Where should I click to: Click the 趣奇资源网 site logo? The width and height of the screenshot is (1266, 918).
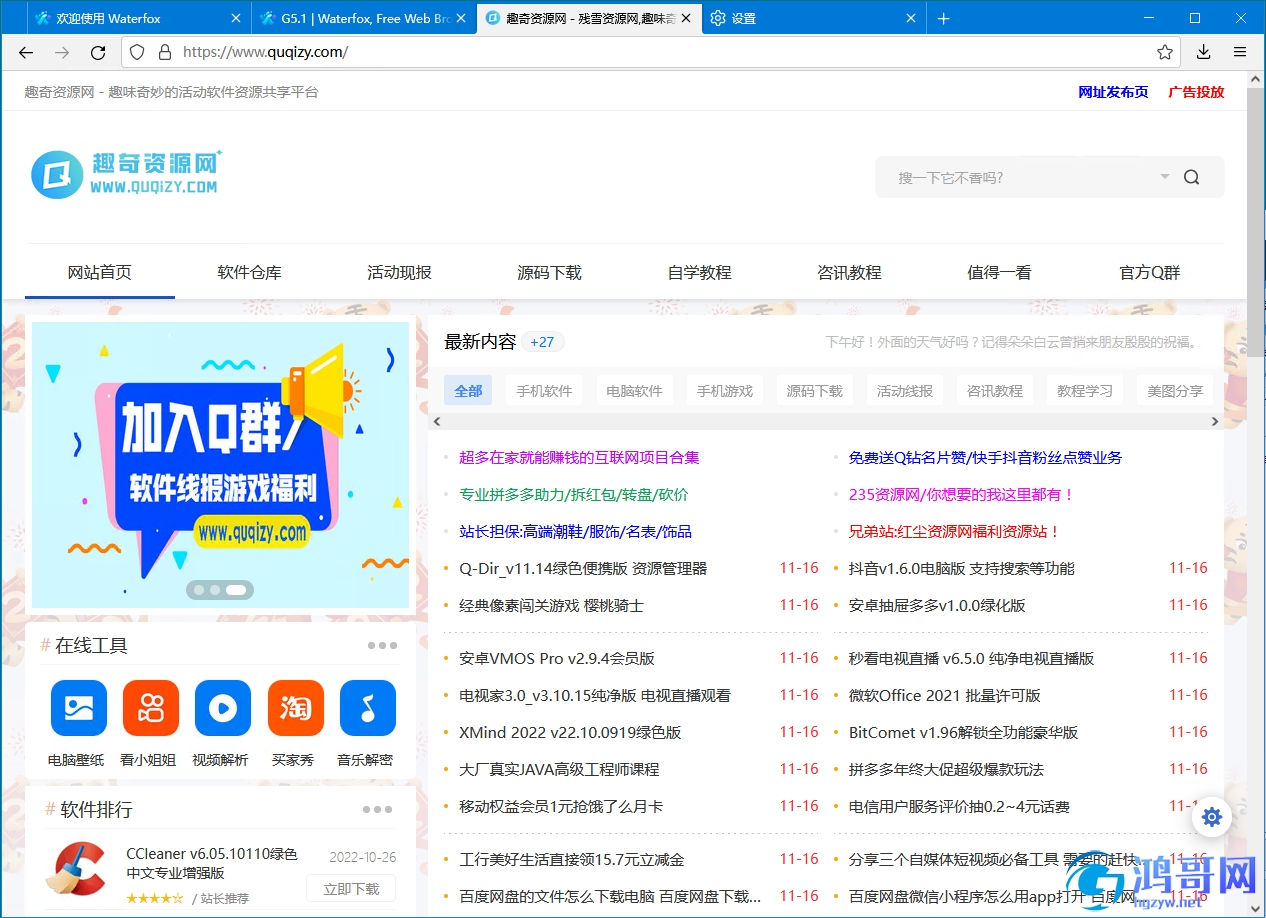click(x=125, y=174)
